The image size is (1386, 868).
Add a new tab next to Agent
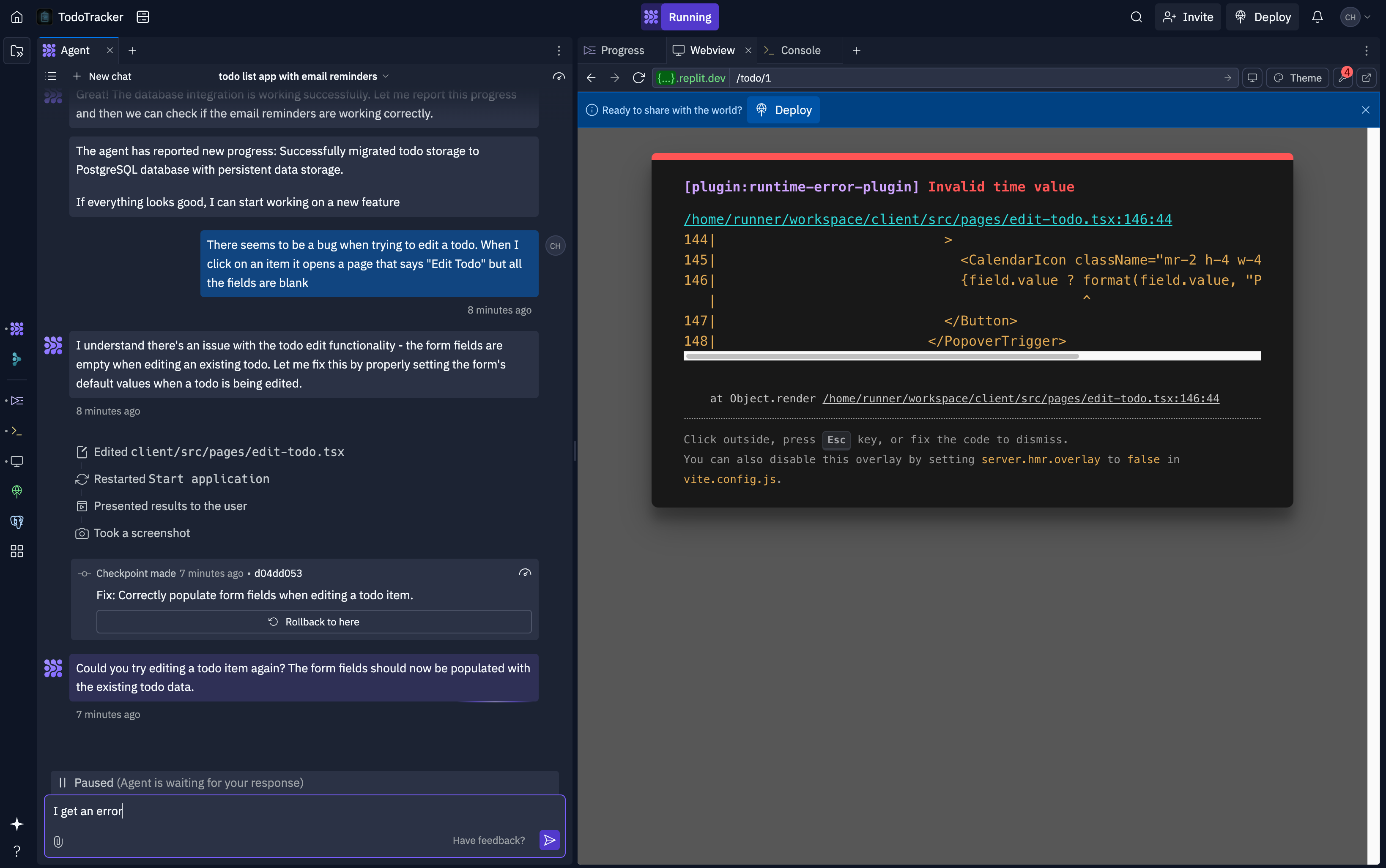[132, 51]
